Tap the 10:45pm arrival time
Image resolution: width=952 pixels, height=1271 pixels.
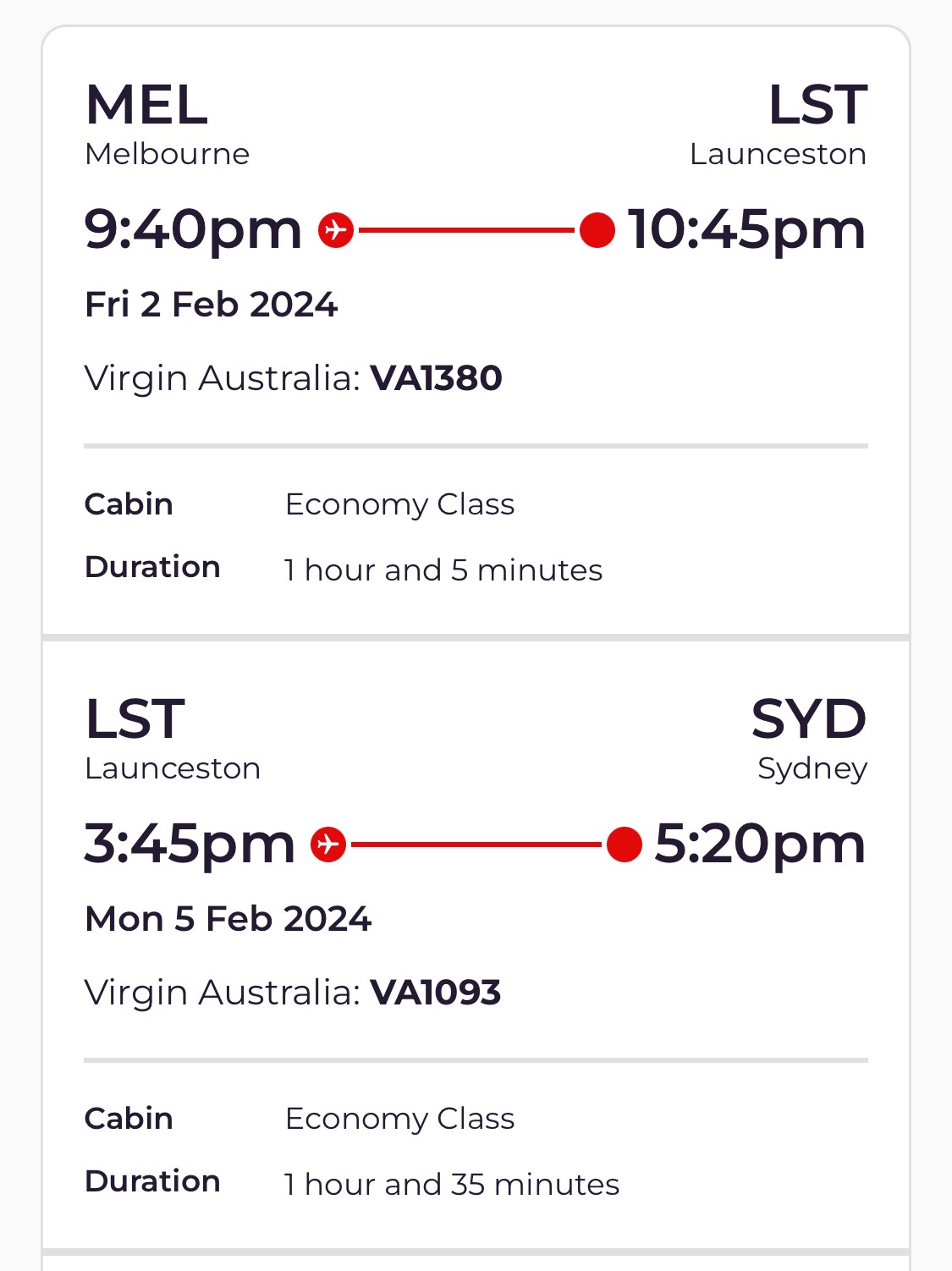click(747, 229)
